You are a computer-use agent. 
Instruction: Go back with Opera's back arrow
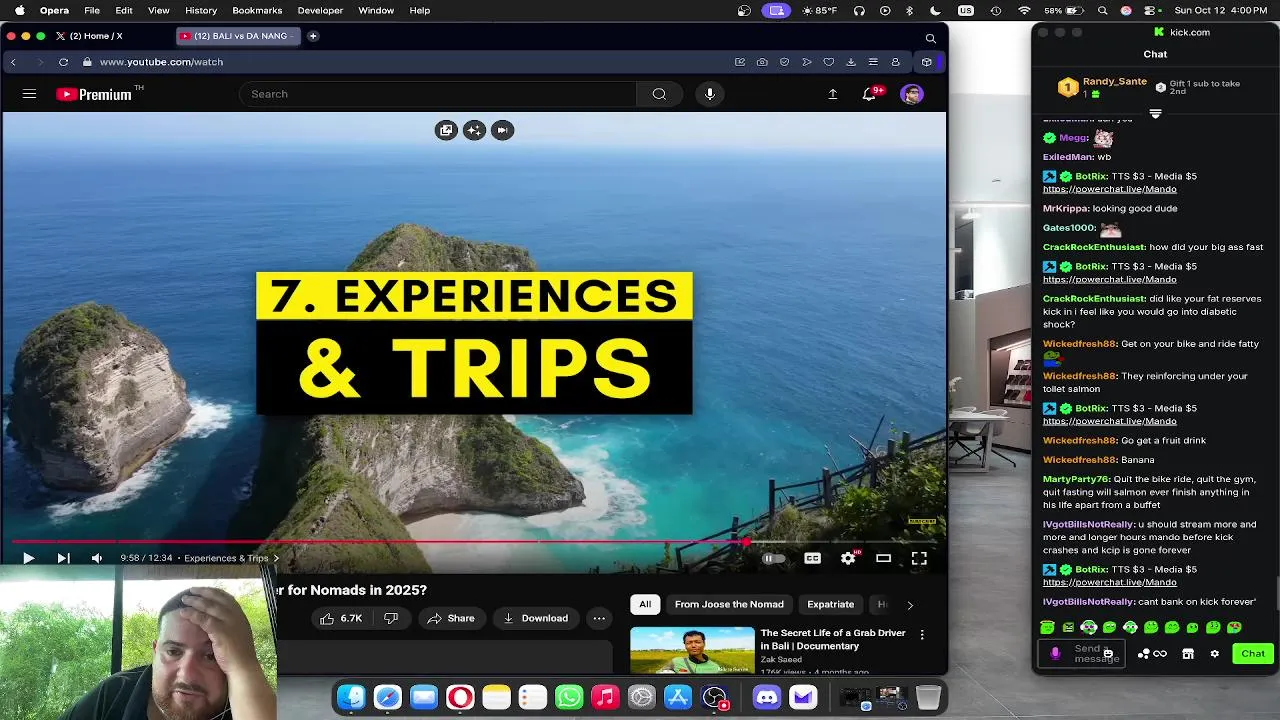point(13,62)
